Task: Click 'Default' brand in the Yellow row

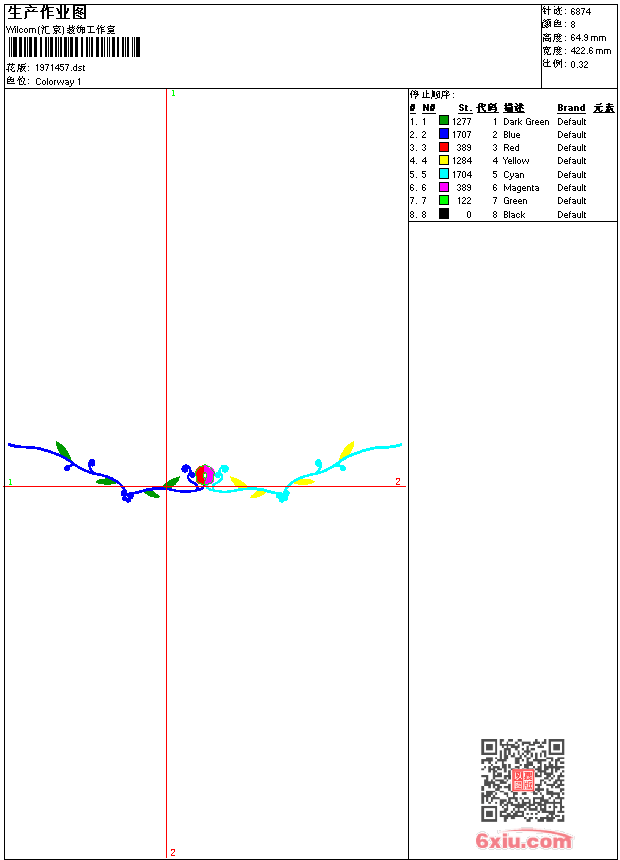Action: click(572, 161)
